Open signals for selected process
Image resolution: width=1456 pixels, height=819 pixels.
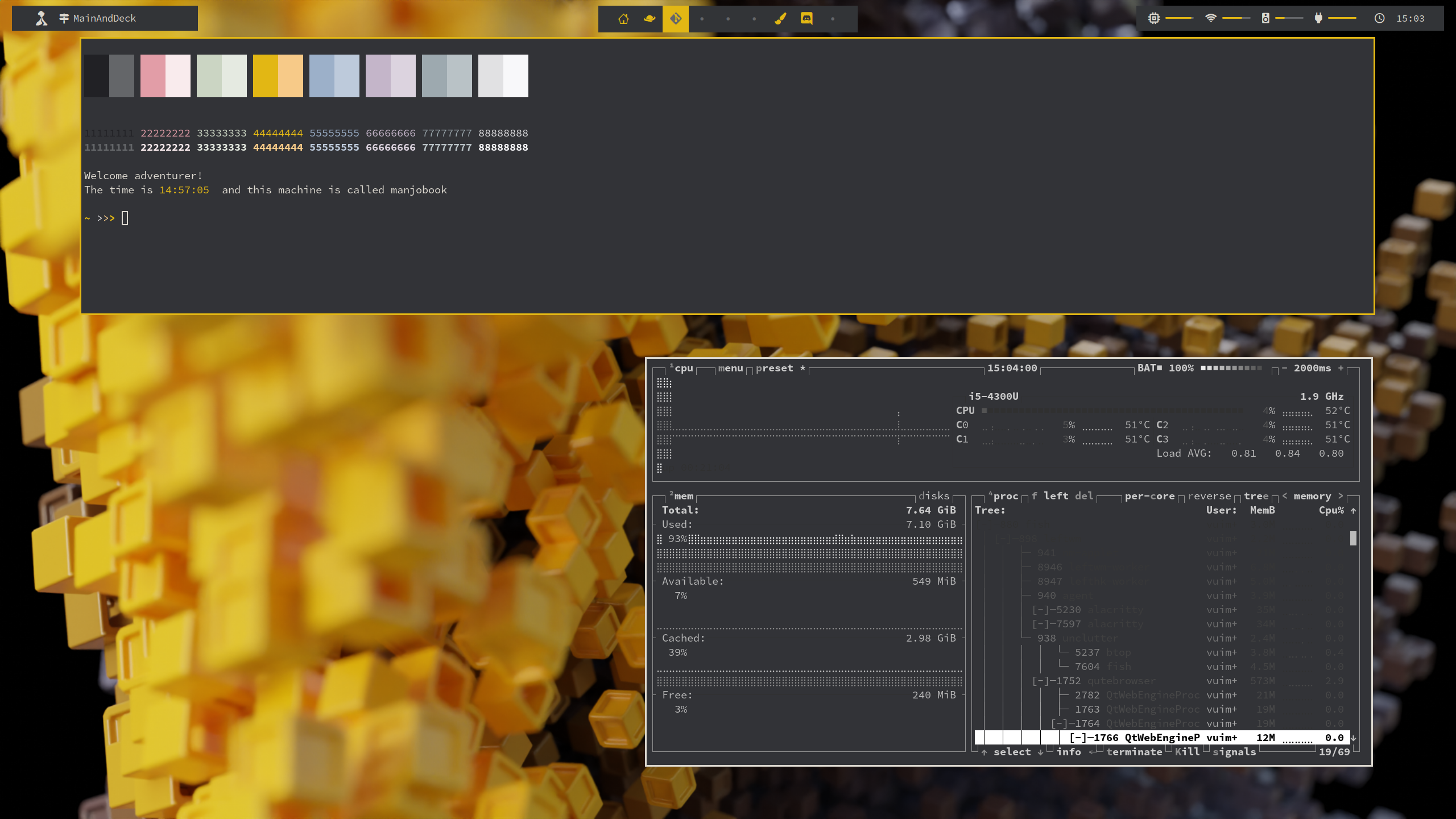1234,752
